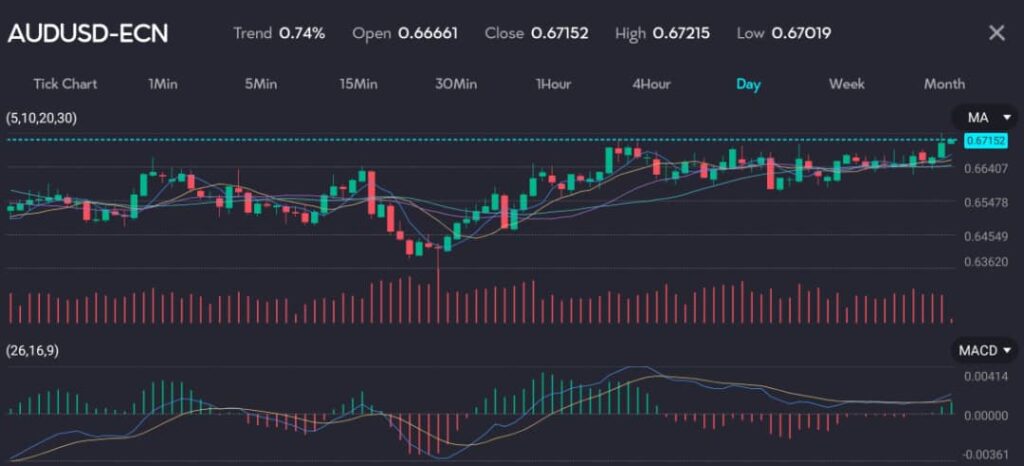Switch to the Tick Chart timeframe
Image resolution: width=1024 pixels, height=466 pixels.
[65, 84]
